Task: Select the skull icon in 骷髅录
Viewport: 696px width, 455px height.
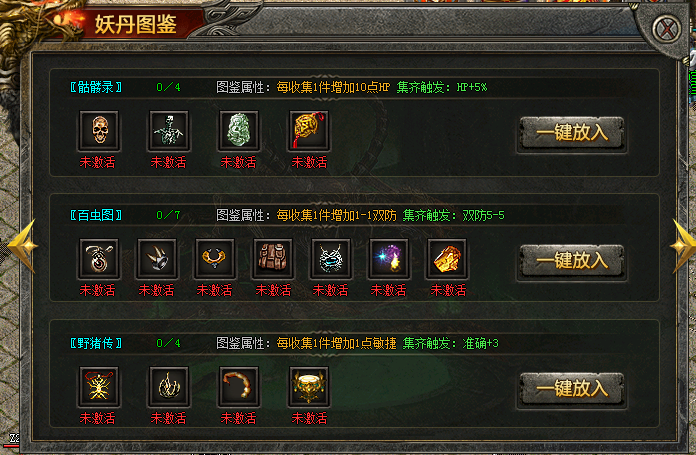Action: coord(99,131)
